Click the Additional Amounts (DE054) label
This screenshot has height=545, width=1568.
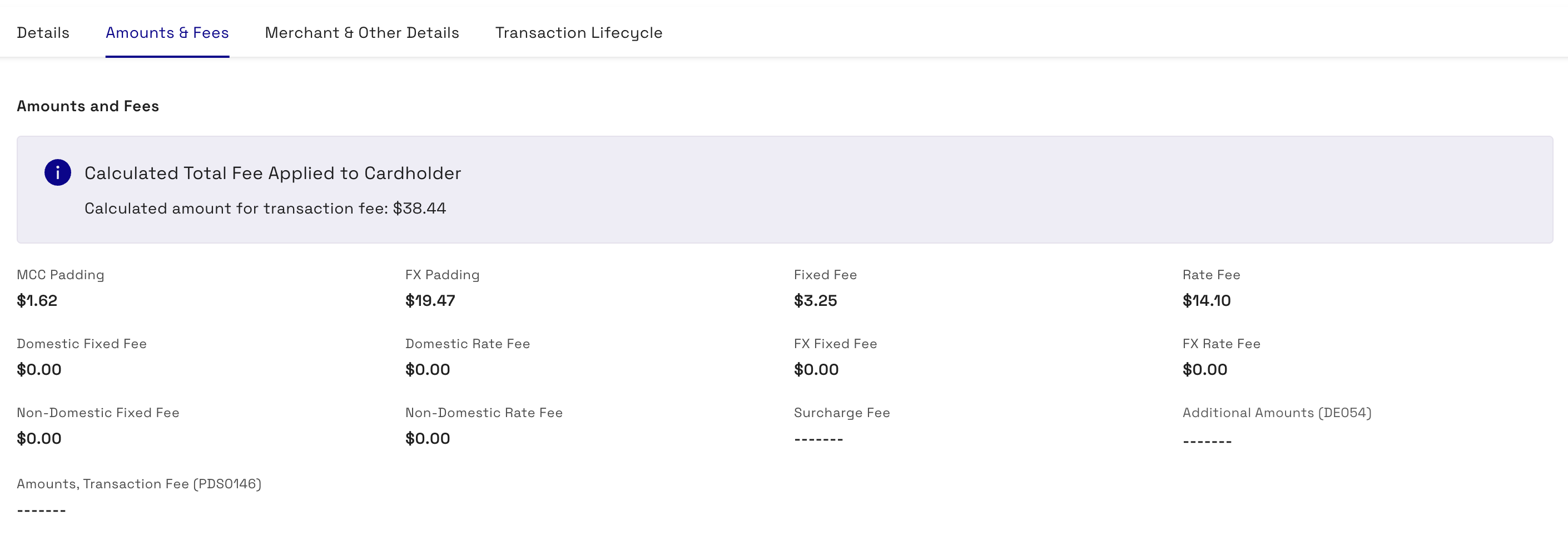click(x=1277, y=412)
